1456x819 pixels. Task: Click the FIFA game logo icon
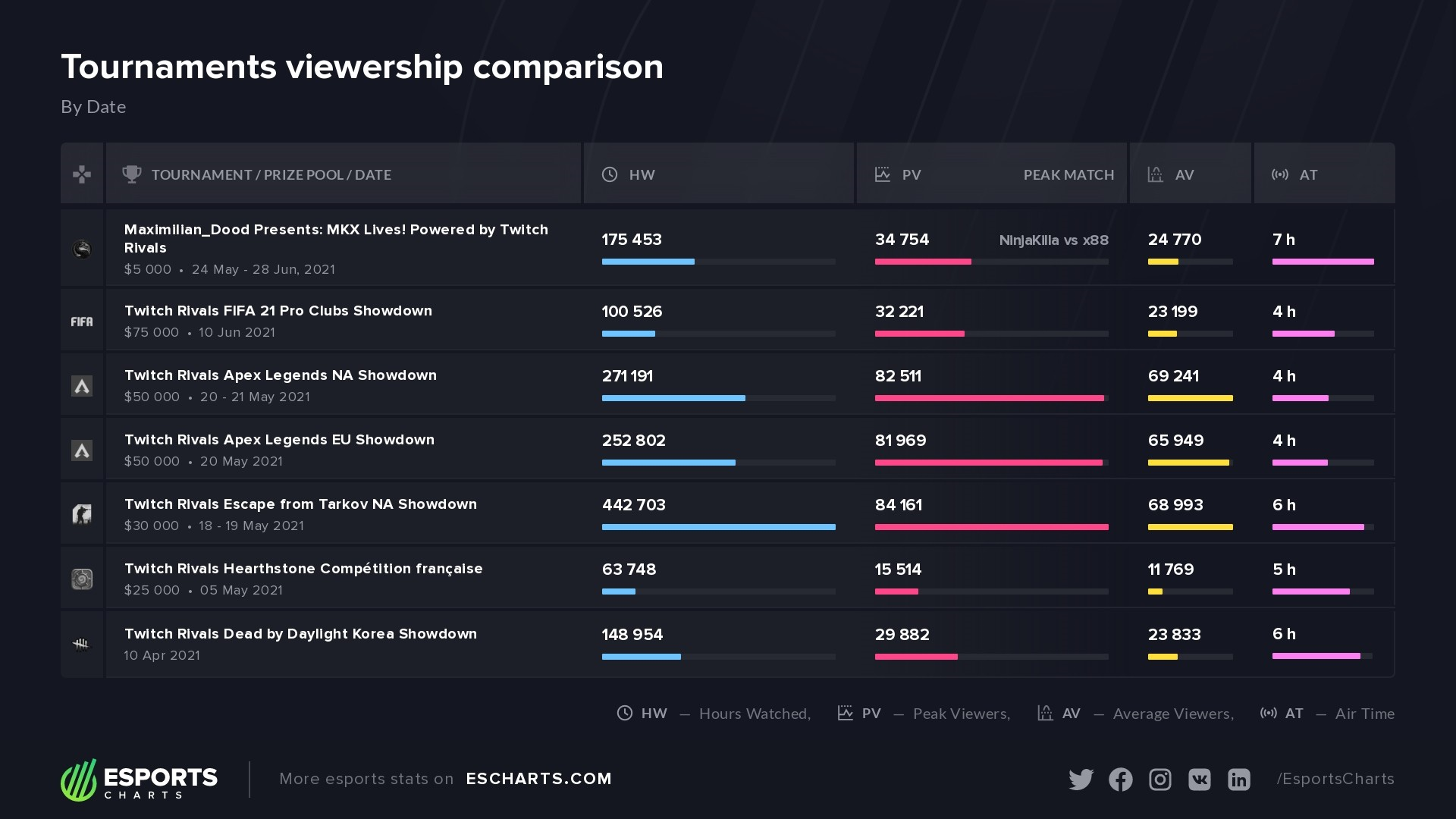pos(82,322)
